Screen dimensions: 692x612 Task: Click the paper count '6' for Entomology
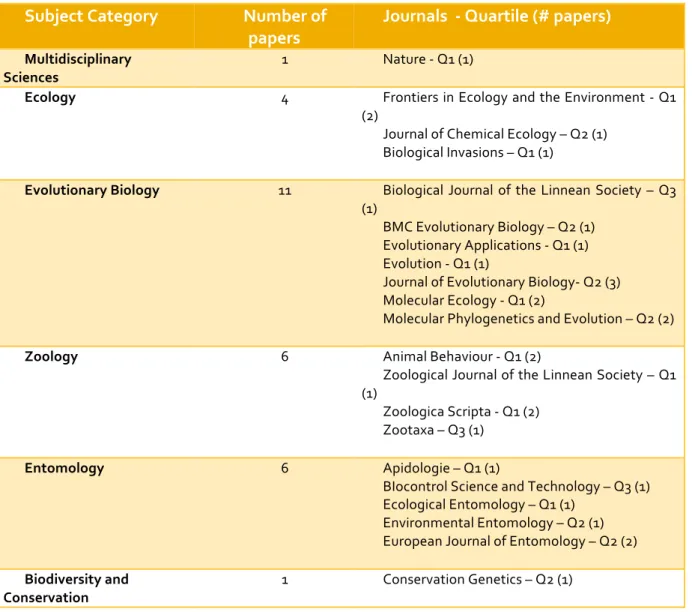(x=285, y=468)
